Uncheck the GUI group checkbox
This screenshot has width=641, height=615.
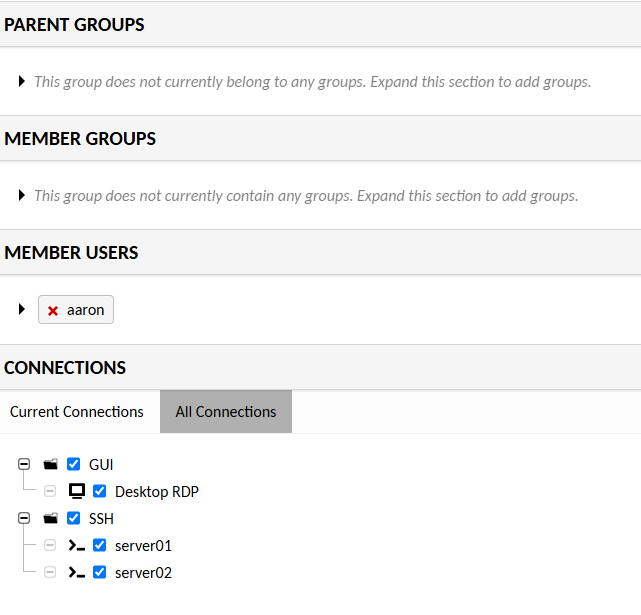coord(74,464)
